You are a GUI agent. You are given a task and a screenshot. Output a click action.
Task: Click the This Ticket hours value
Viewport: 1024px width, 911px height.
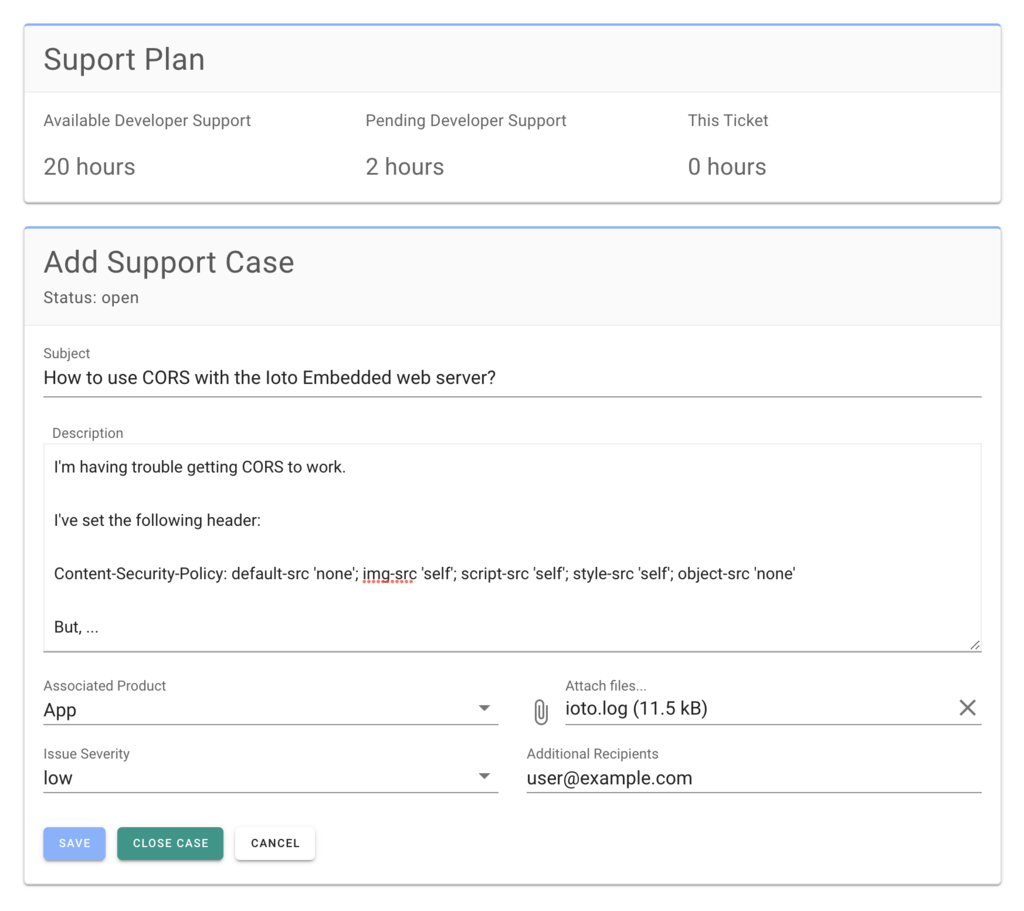tap(727, 167)
